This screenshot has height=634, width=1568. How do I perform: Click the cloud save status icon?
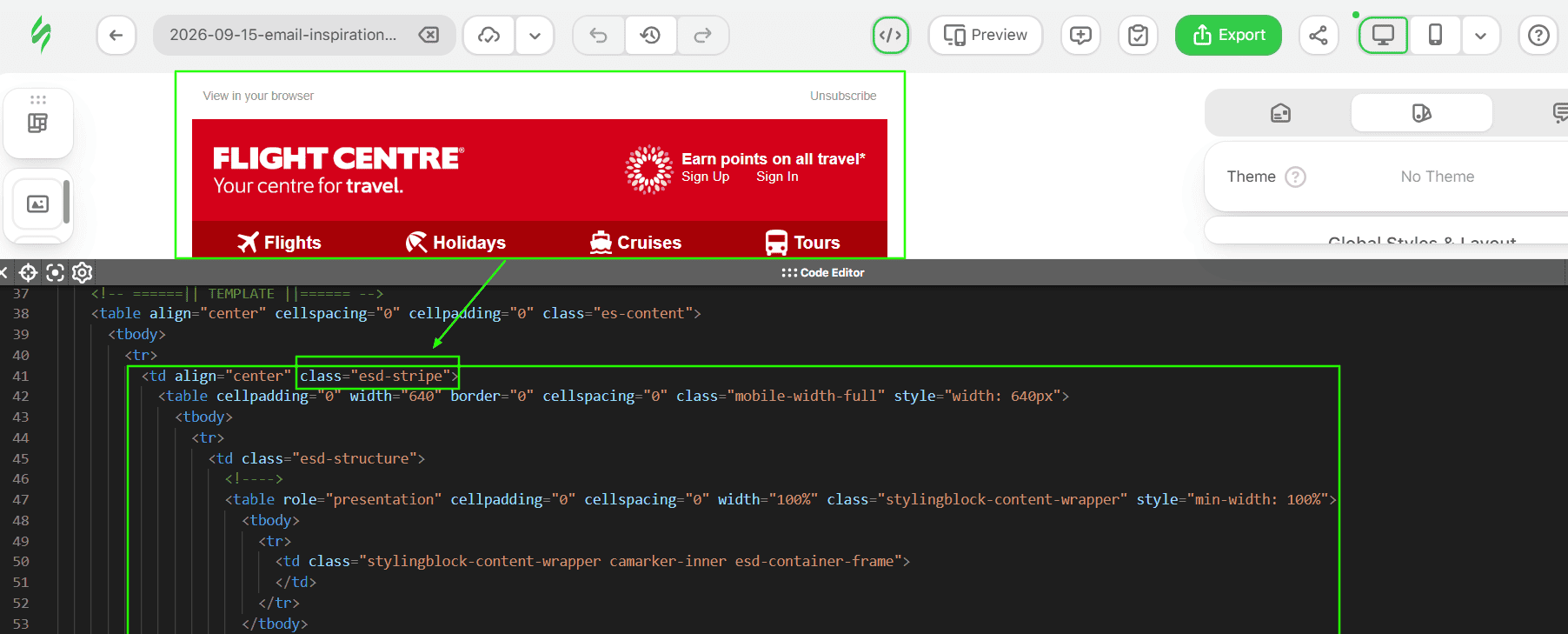tap(489, 35)
